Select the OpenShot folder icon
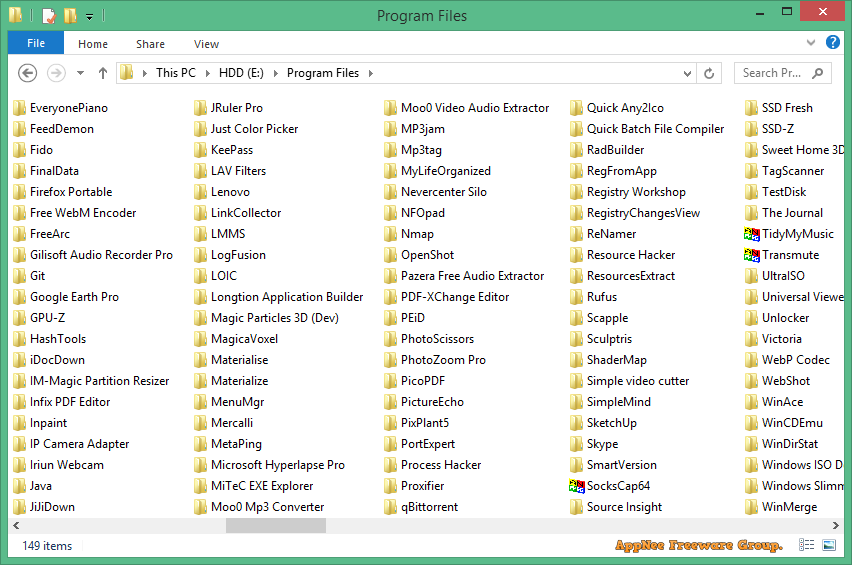The height and width of the screenshot is (565, 852). [x=390, y=255]
